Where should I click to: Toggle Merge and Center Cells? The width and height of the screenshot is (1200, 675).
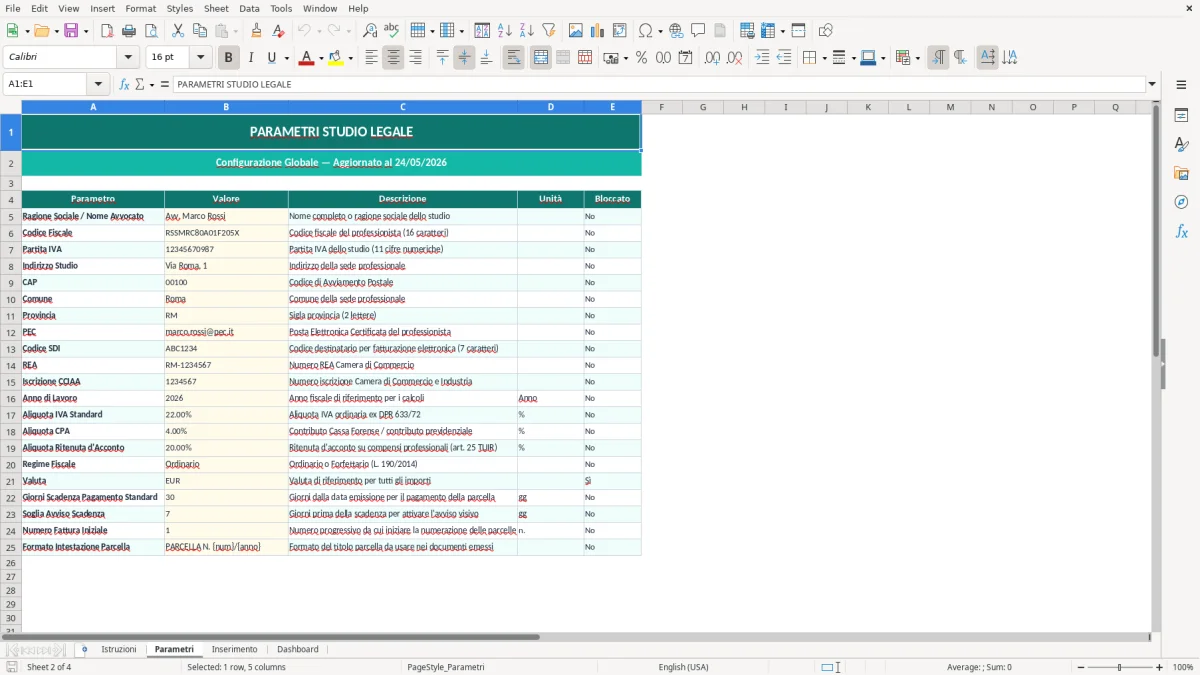tap(540, 58)
